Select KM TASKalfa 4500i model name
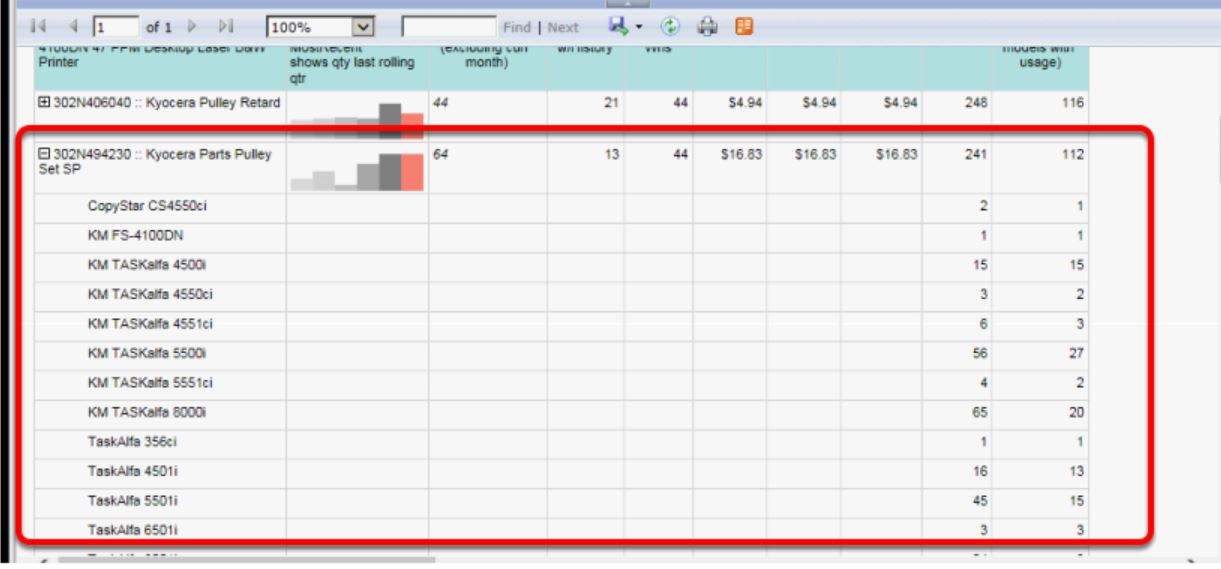 point(147,265)
